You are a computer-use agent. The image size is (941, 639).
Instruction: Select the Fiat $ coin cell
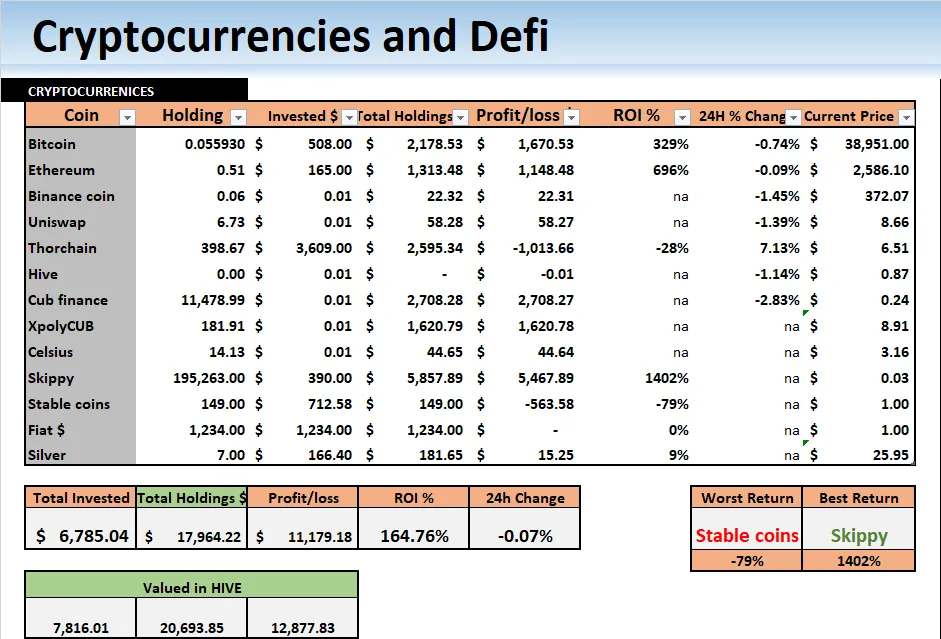81,430
